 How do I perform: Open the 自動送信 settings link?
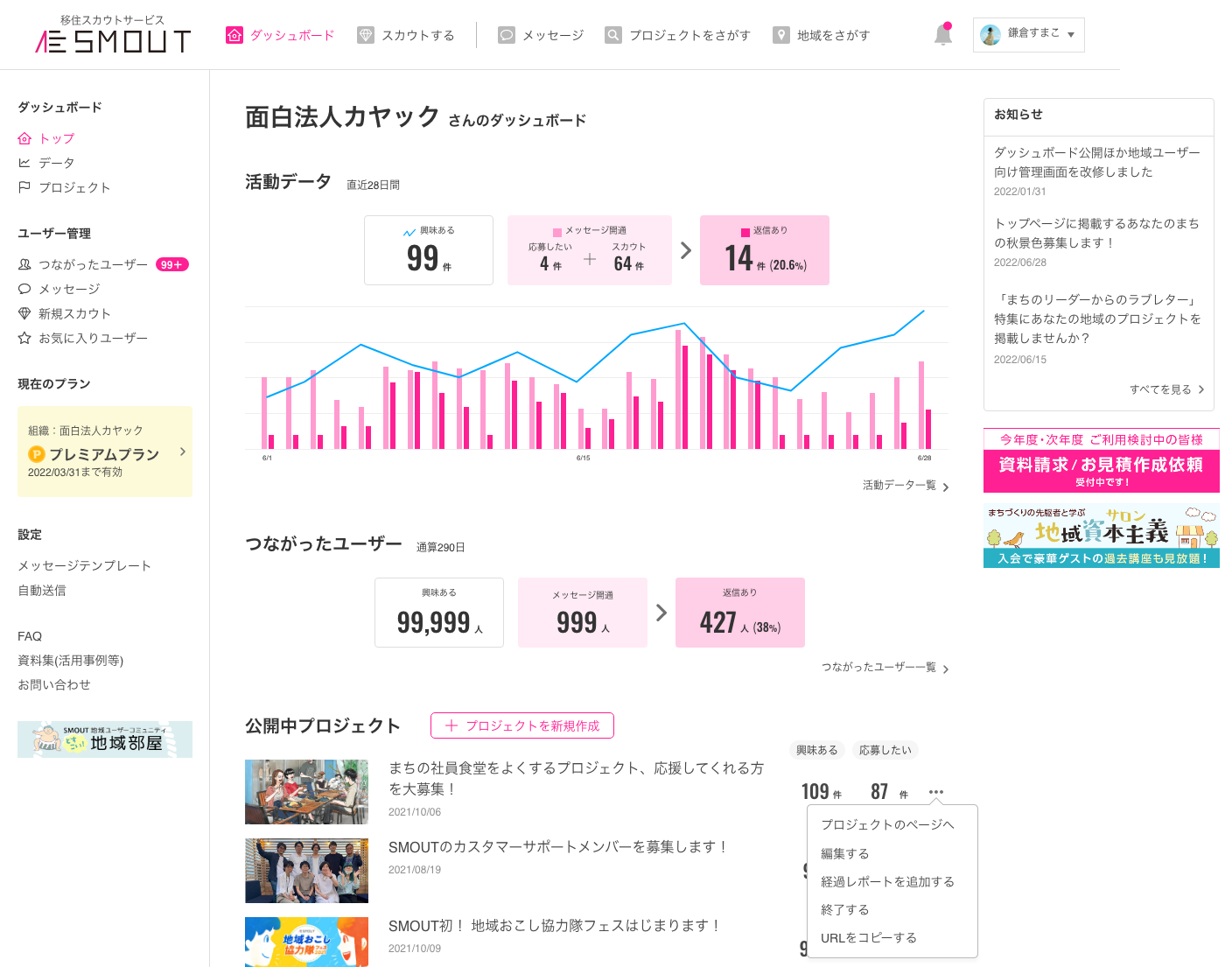pyautogui.click(x=42, y=590)
